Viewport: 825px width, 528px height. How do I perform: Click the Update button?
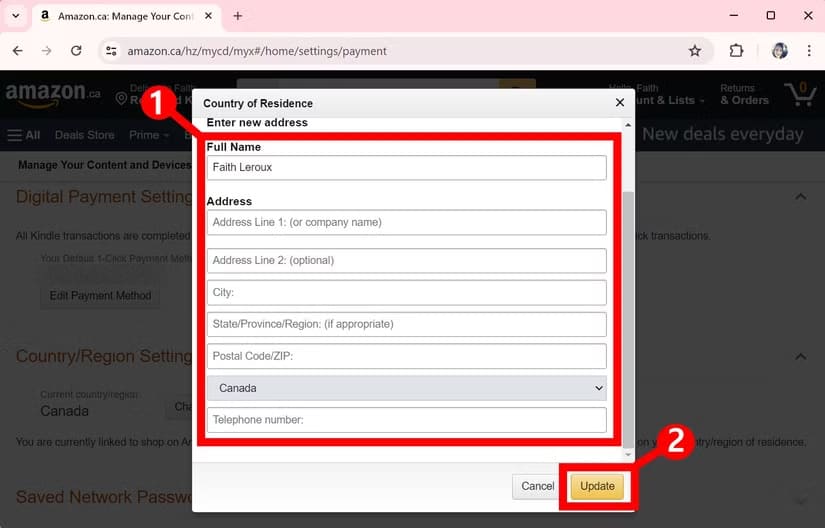pos(597,486)
